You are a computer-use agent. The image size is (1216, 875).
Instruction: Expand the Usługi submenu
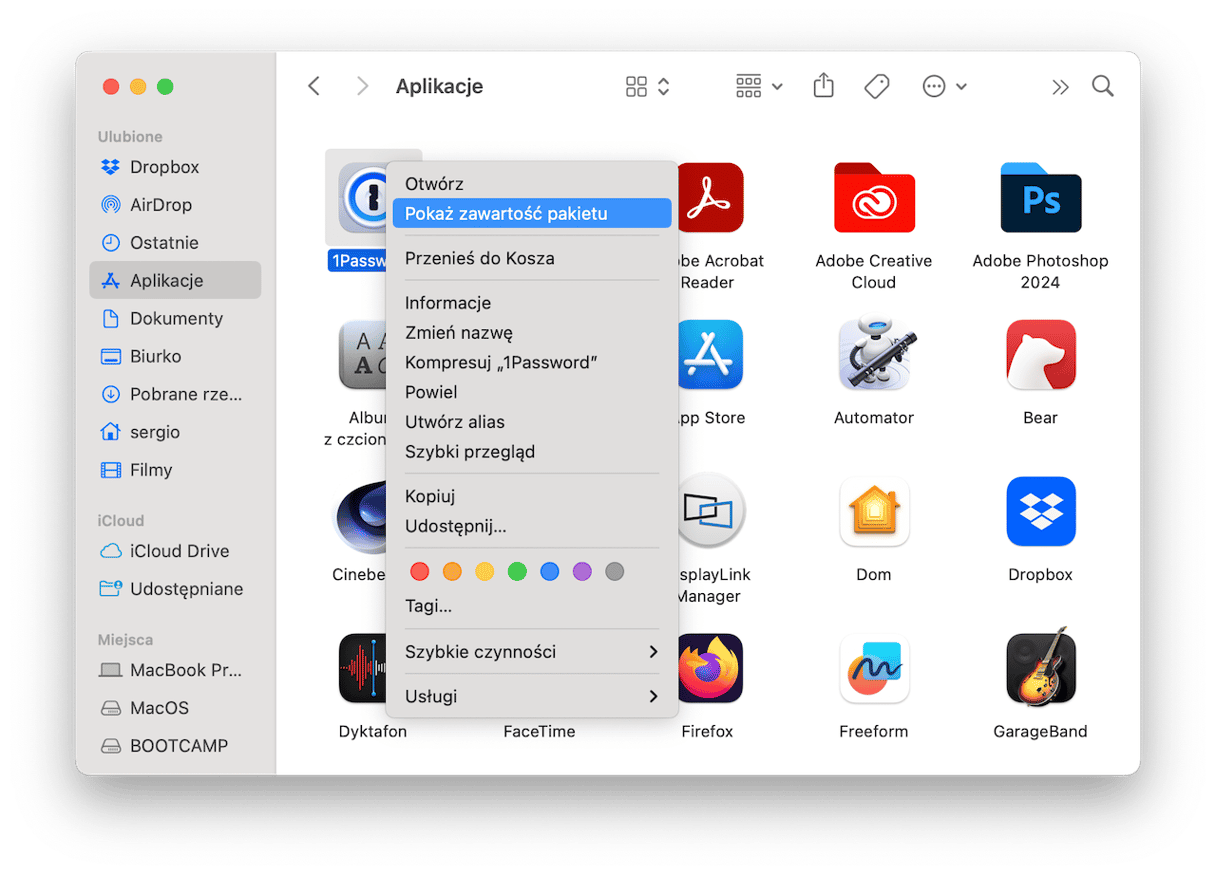point(532,696)
